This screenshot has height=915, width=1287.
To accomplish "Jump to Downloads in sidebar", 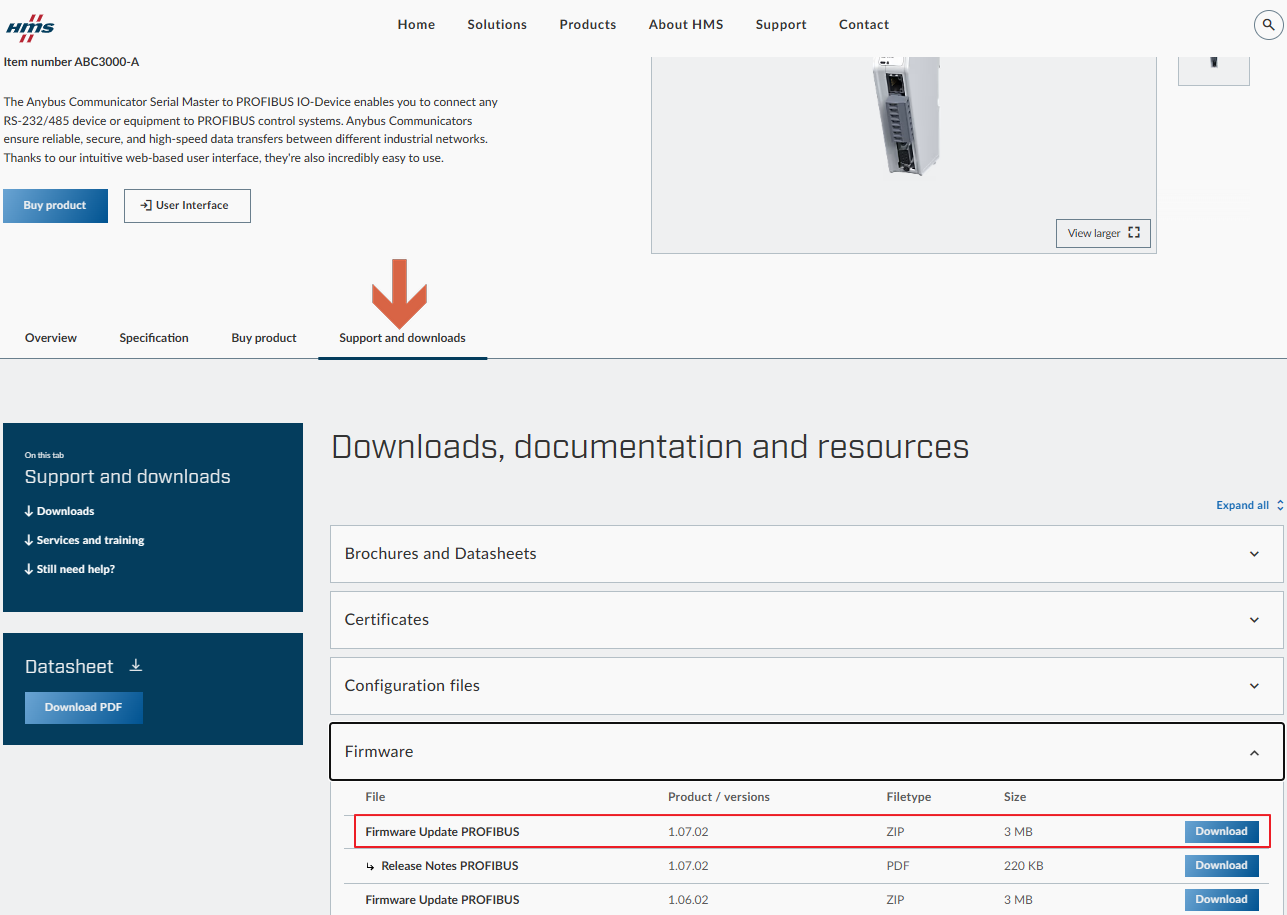I will [60, 511].
